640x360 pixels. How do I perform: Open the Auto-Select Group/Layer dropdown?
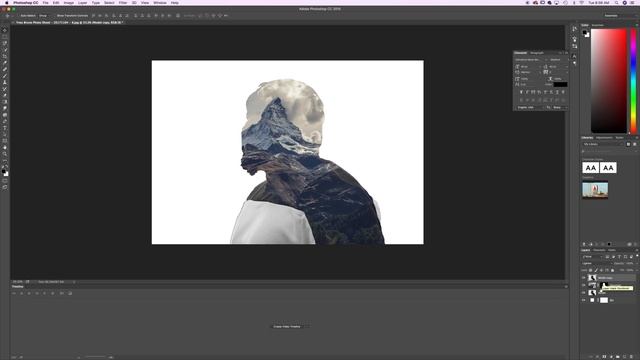[43, 16]
